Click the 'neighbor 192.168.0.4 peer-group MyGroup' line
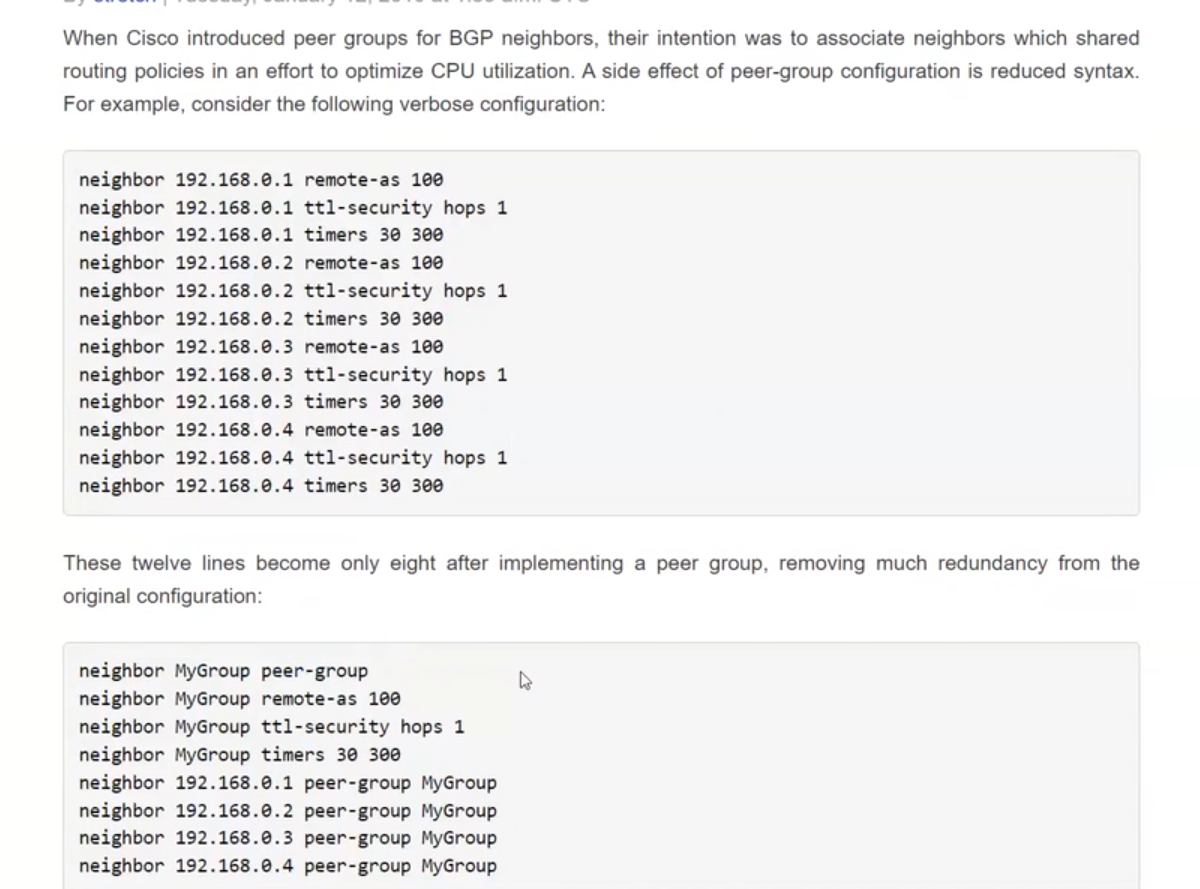The height and width of the screenshot is (889, 1200). coord(287,866)
